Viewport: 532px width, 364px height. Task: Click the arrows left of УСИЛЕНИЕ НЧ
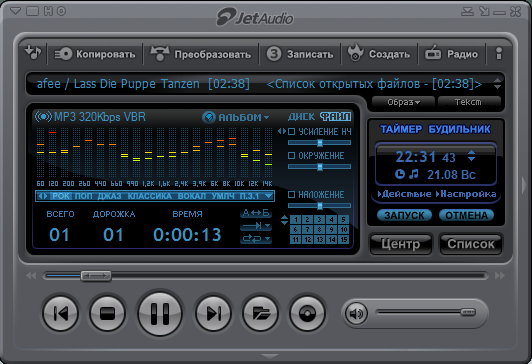(x=282, y=131)
